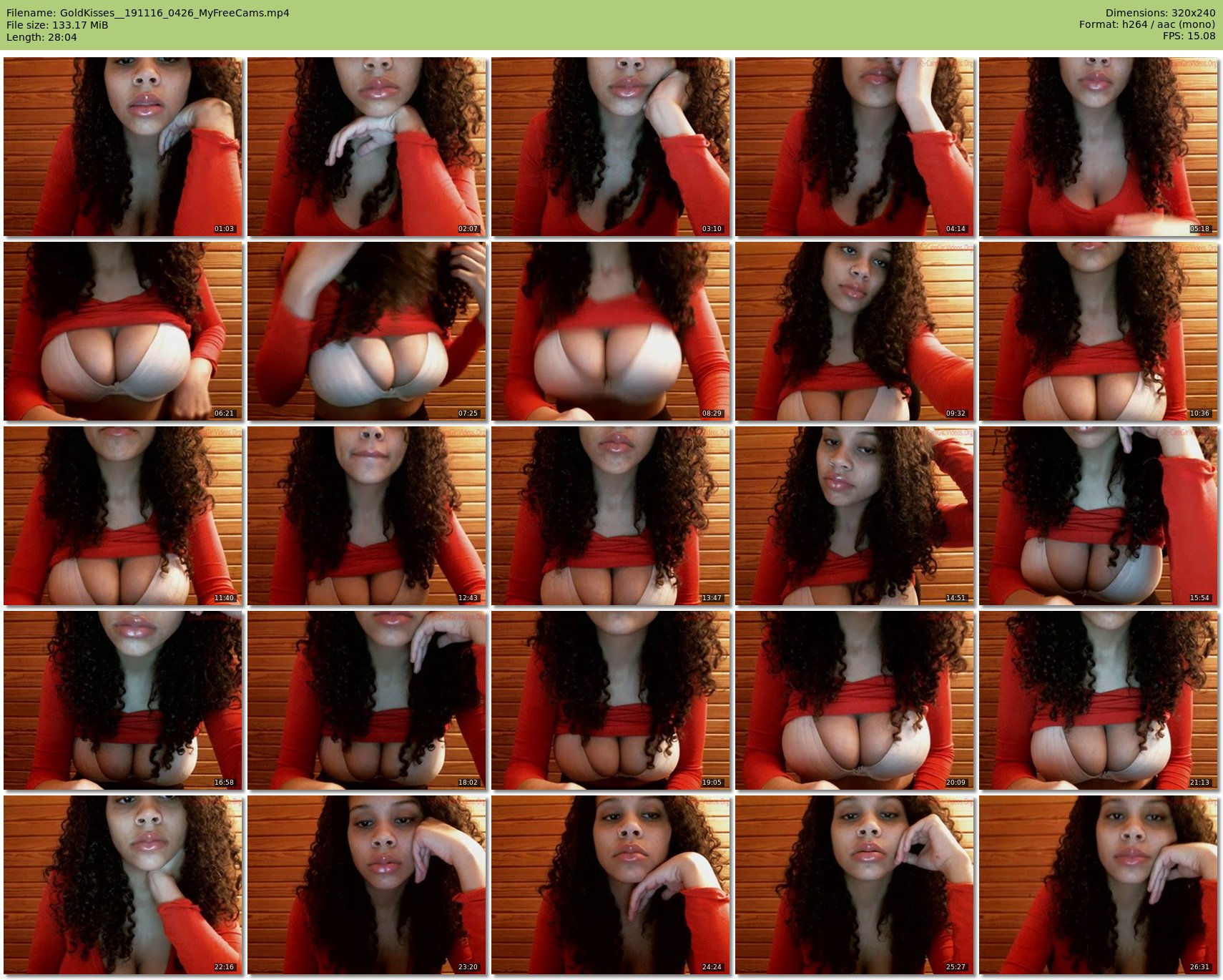
Task: Click the Filename line ending in MyFreeCams.mp4
Action: pyautogui.click(x=148, y=13)
